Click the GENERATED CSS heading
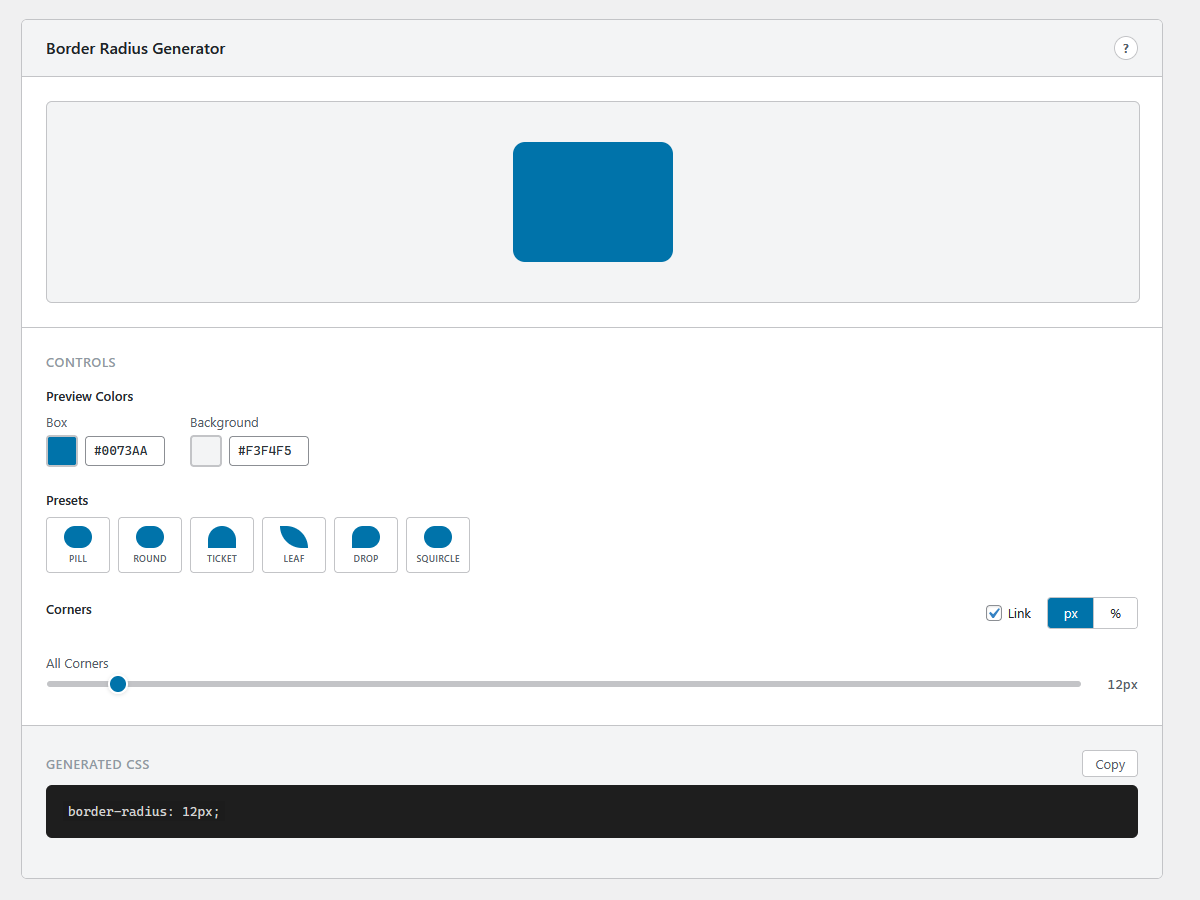 (97, 763)
